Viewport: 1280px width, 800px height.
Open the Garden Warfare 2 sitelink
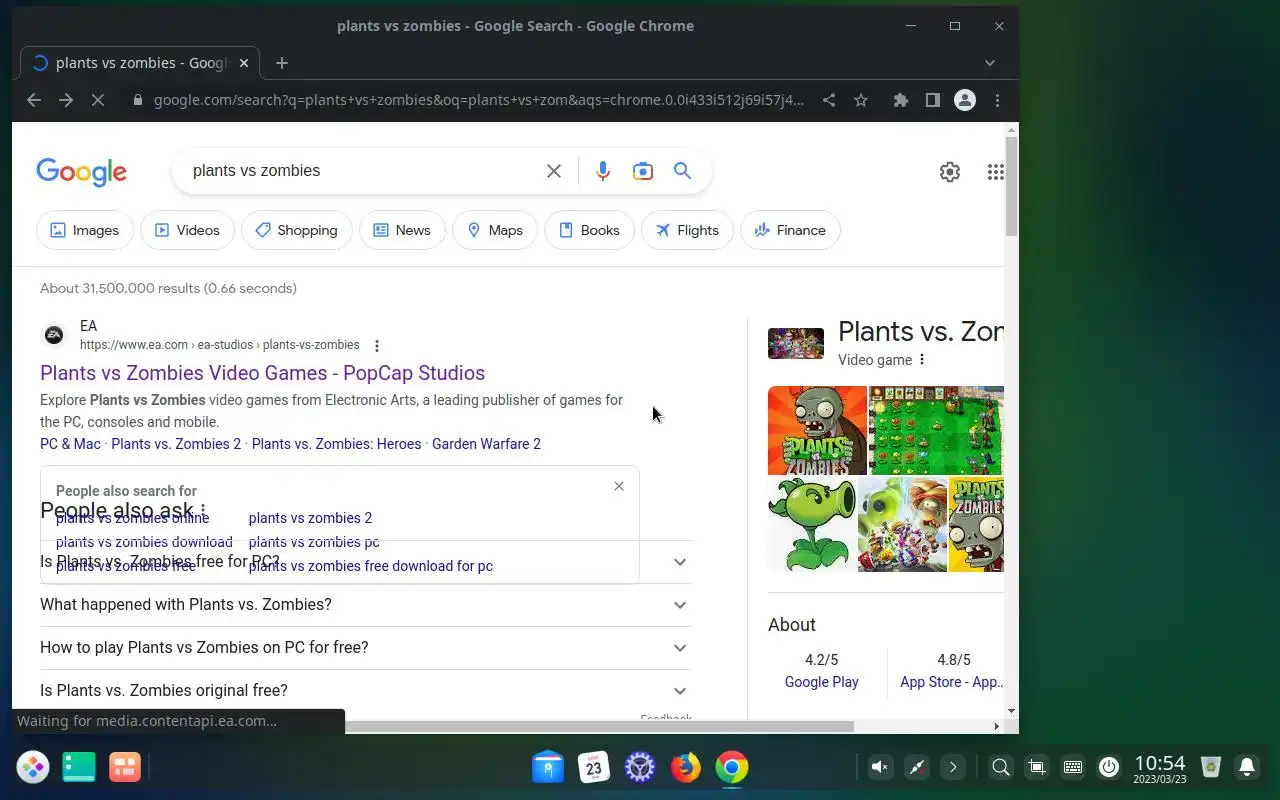pos(486,444)
